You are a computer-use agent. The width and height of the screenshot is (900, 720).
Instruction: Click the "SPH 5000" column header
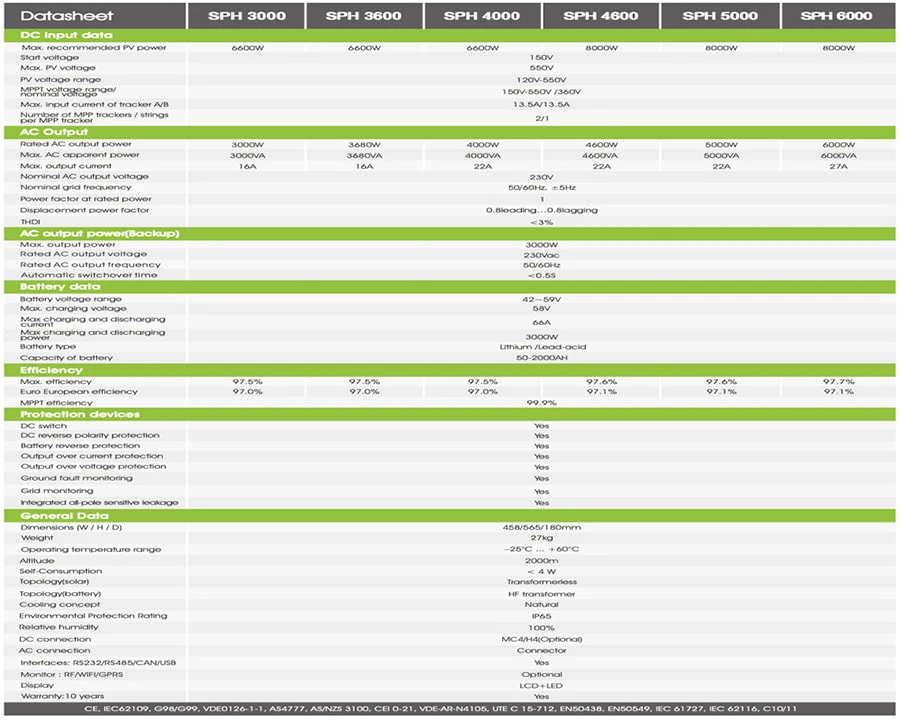(x=720, y=16)
